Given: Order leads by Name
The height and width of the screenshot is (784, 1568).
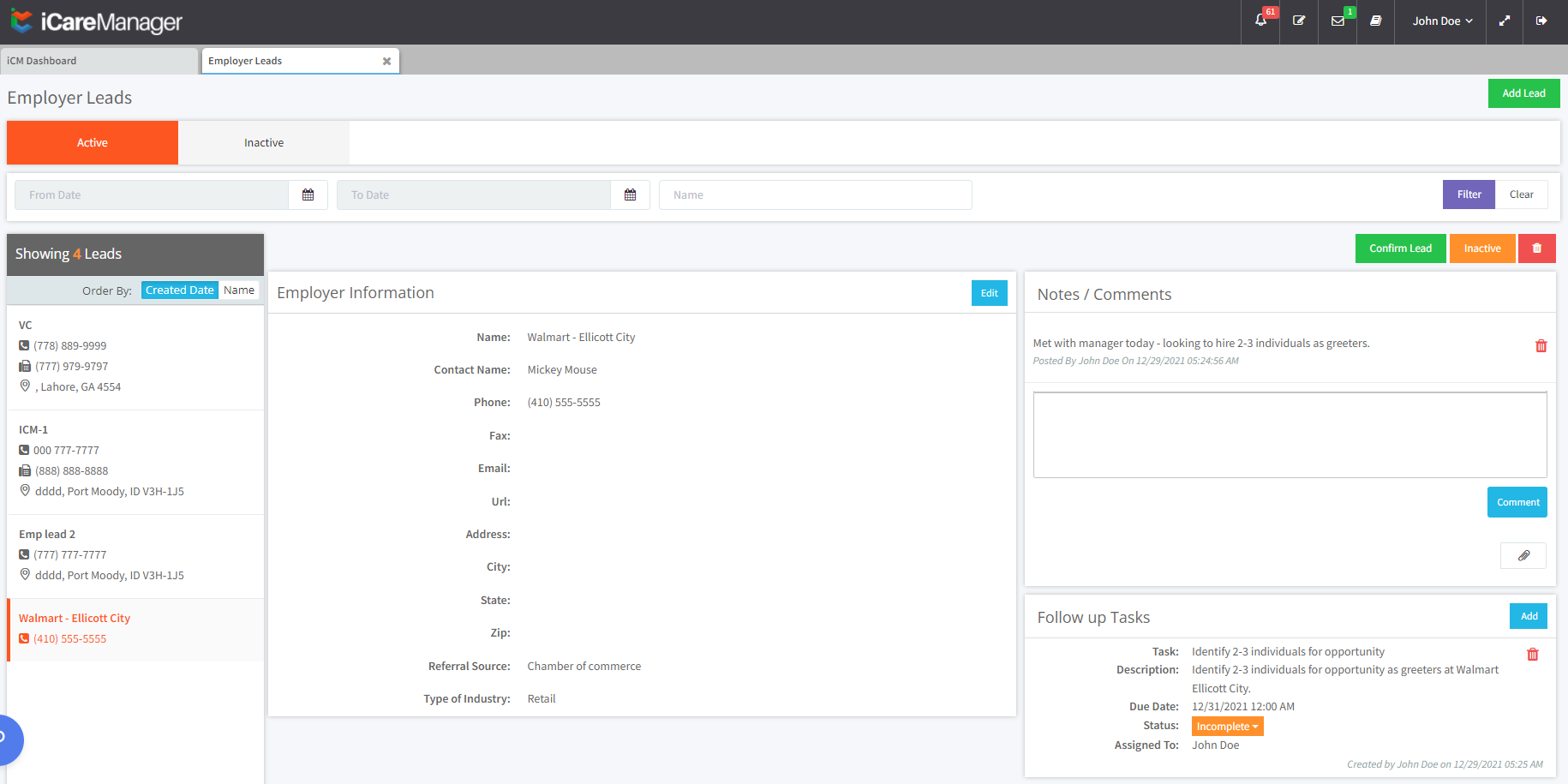Looking at the screenshot, I should (x=239, y=290).
